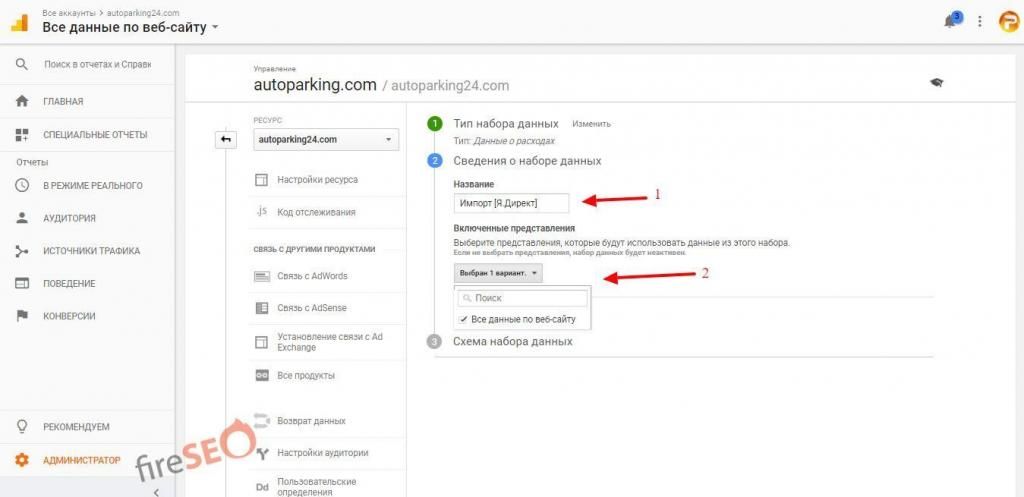Collapse the left sidebar with chevron
1024x497 pixels.
pos(156,492)
